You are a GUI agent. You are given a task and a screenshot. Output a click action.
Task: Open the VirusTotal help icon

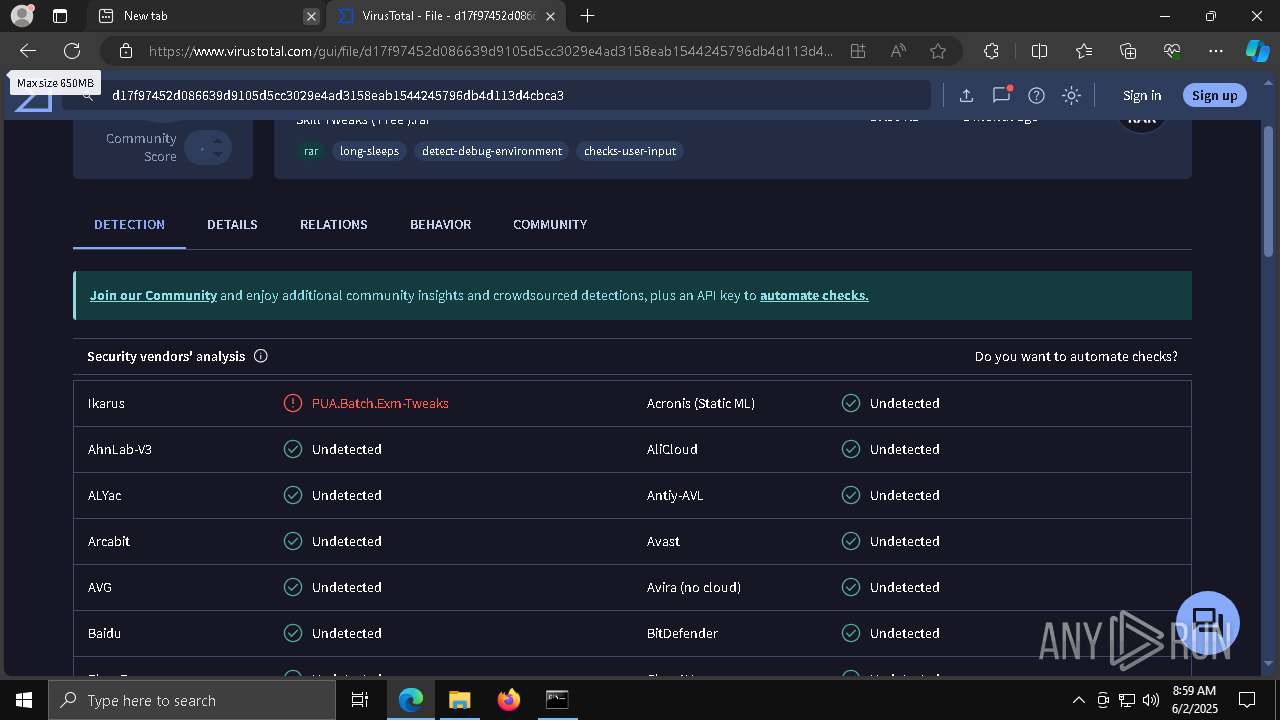point(1037,96)
